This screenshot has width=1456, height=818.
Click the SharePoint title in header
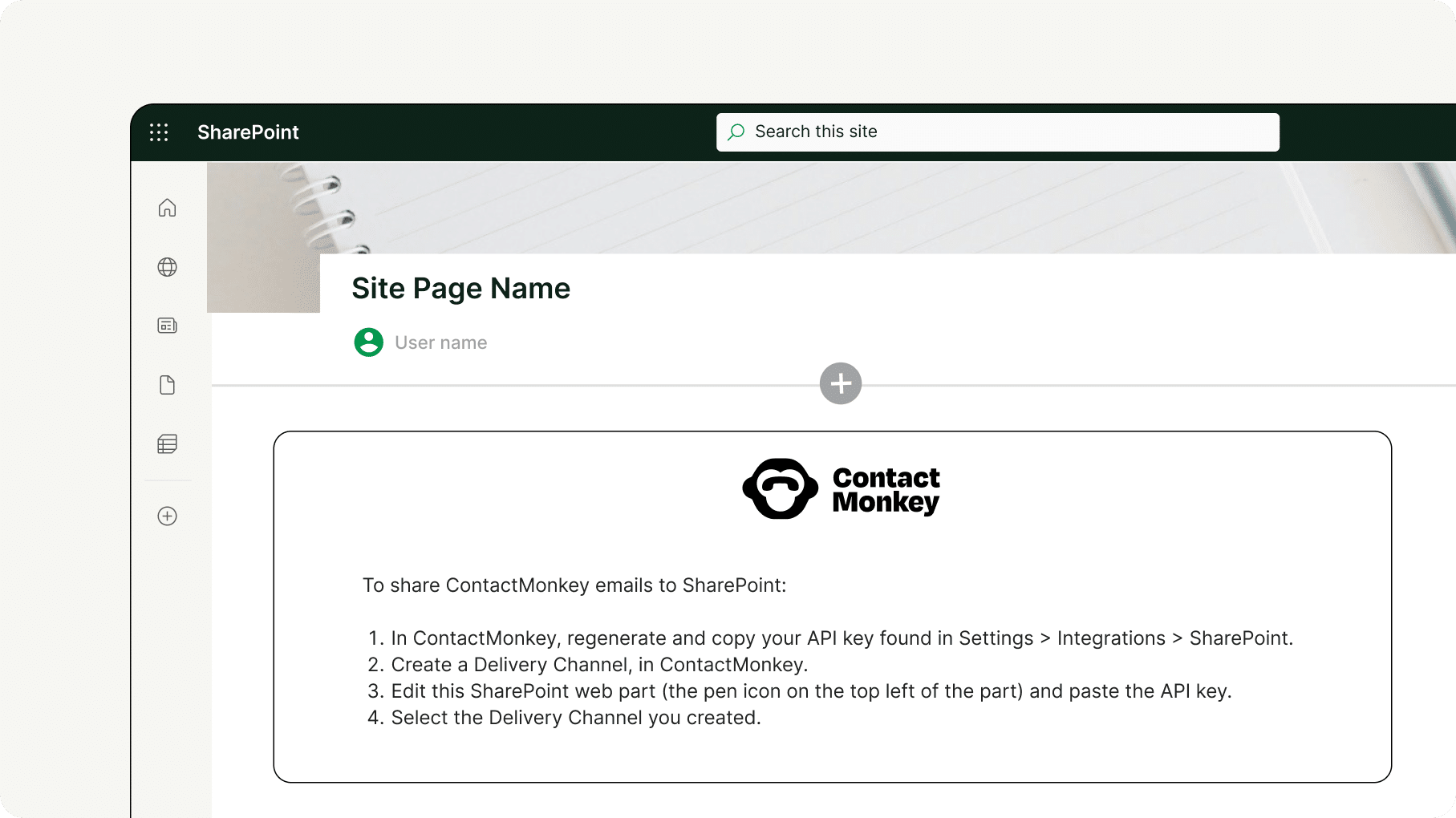[248, 132]
